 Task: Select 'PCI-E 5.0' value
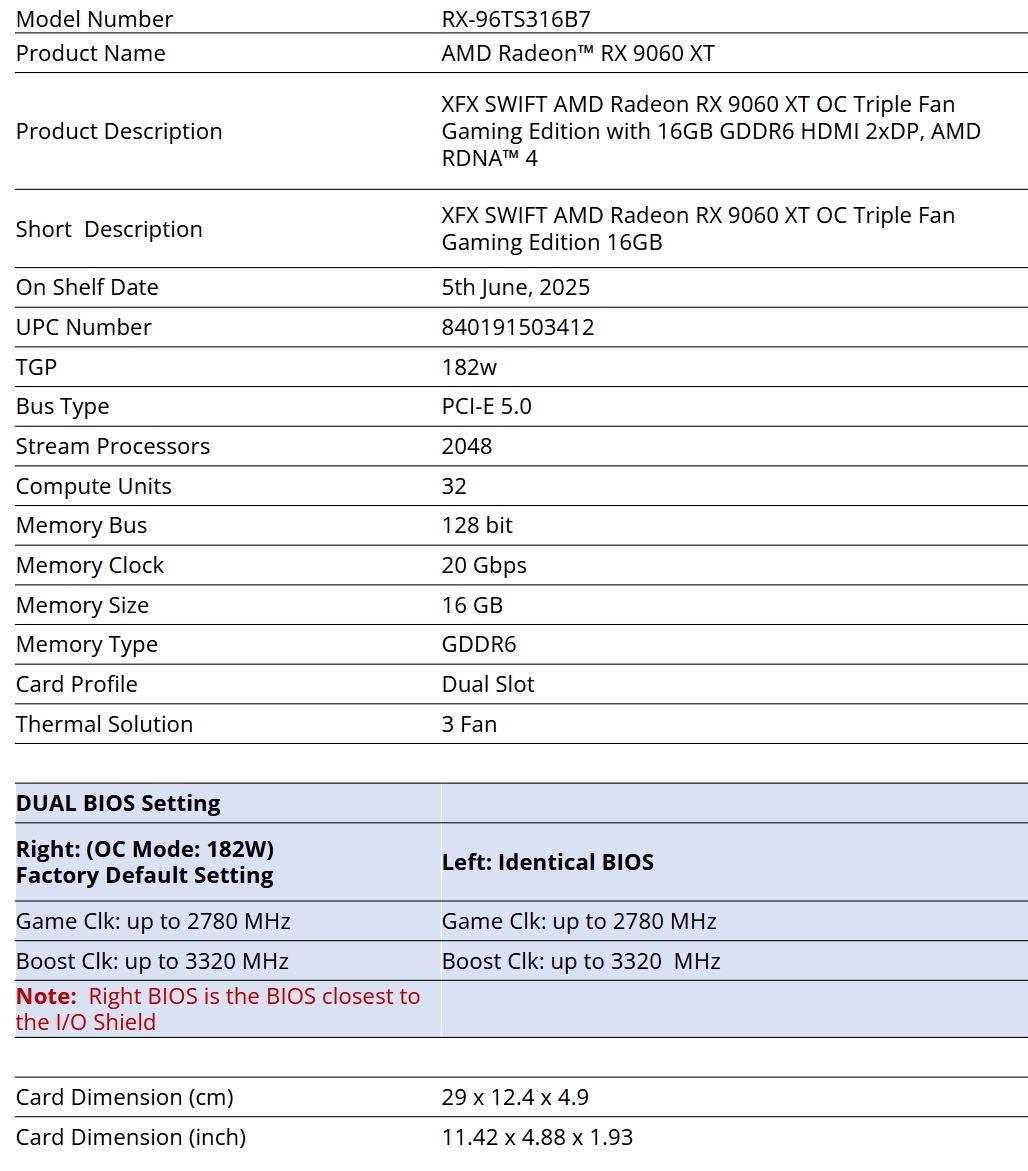[487, 406]
